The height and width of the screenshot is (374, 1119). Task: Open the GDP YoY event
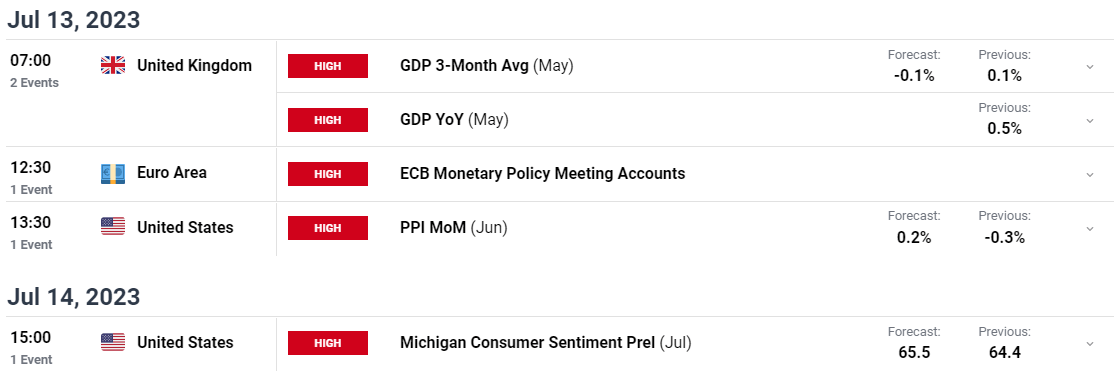[455, 120]
